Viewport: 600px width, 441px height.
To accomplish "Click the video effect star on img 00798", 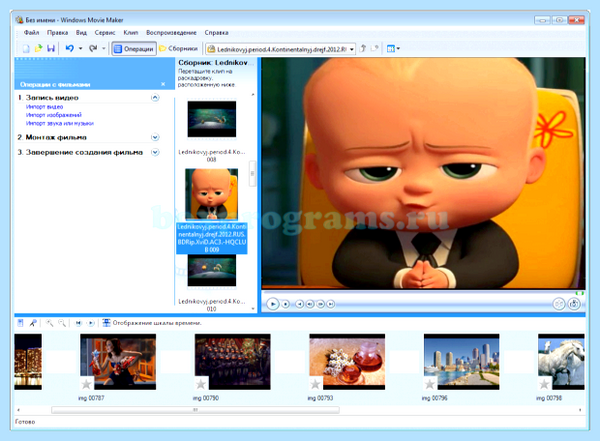I will tap(544, 383).
